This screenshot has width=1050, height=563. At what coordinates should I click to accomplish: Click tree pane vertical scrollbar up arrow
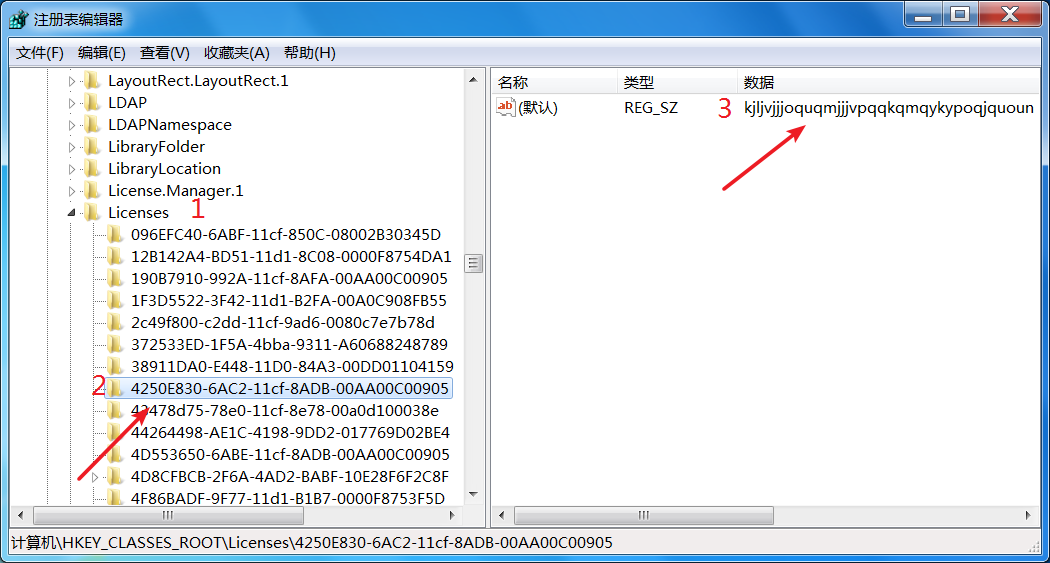473,80
